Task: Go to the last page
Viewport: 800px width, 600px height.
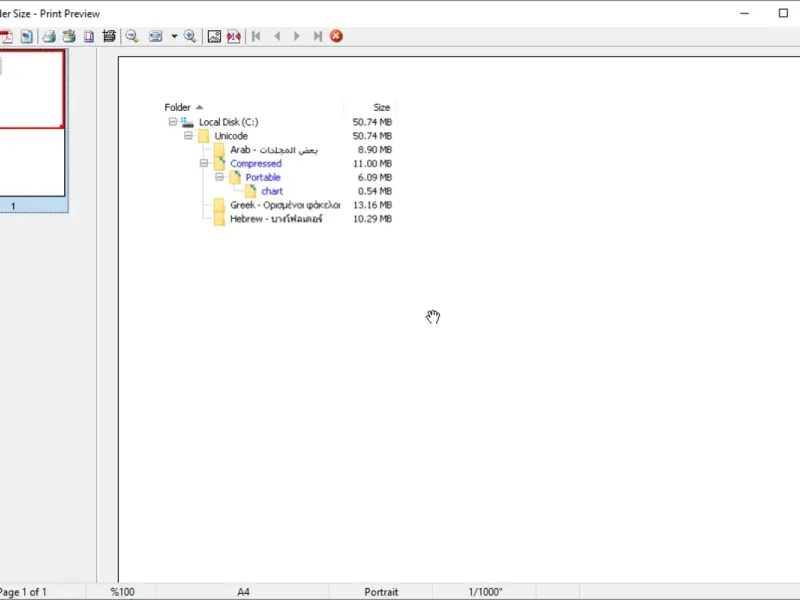Action: click(x=317, y=36)
